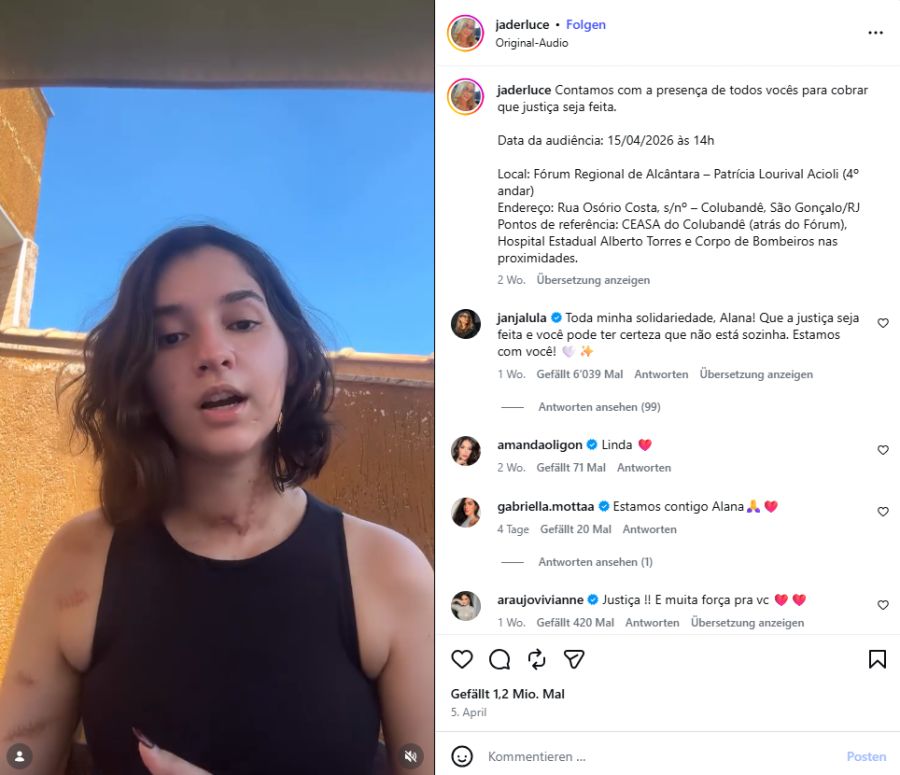Open janjalula's profile picture

(x=465, y=324)
